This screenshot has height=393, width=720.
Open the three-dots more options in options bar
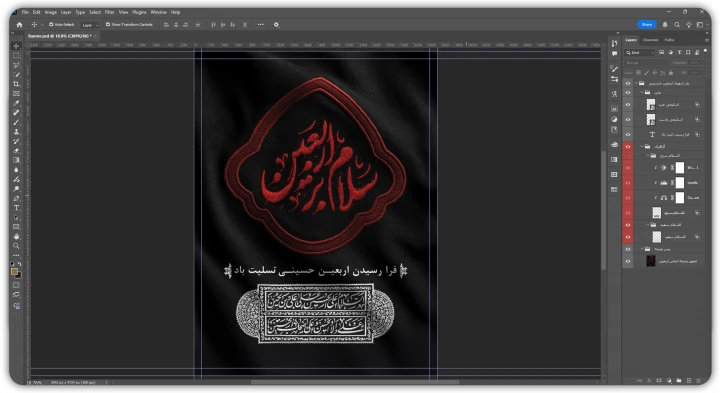pos(261,25)
